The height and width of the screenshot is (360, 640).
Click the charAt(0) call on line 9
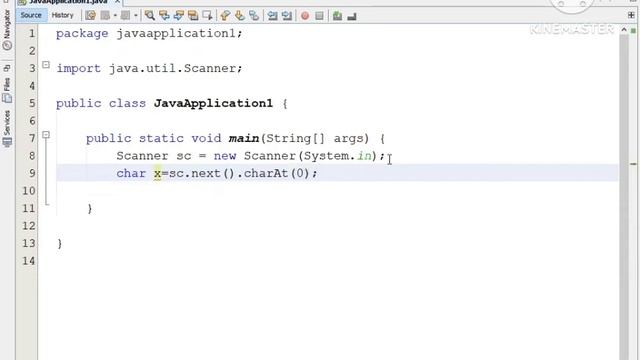click(x=277, y=173)
